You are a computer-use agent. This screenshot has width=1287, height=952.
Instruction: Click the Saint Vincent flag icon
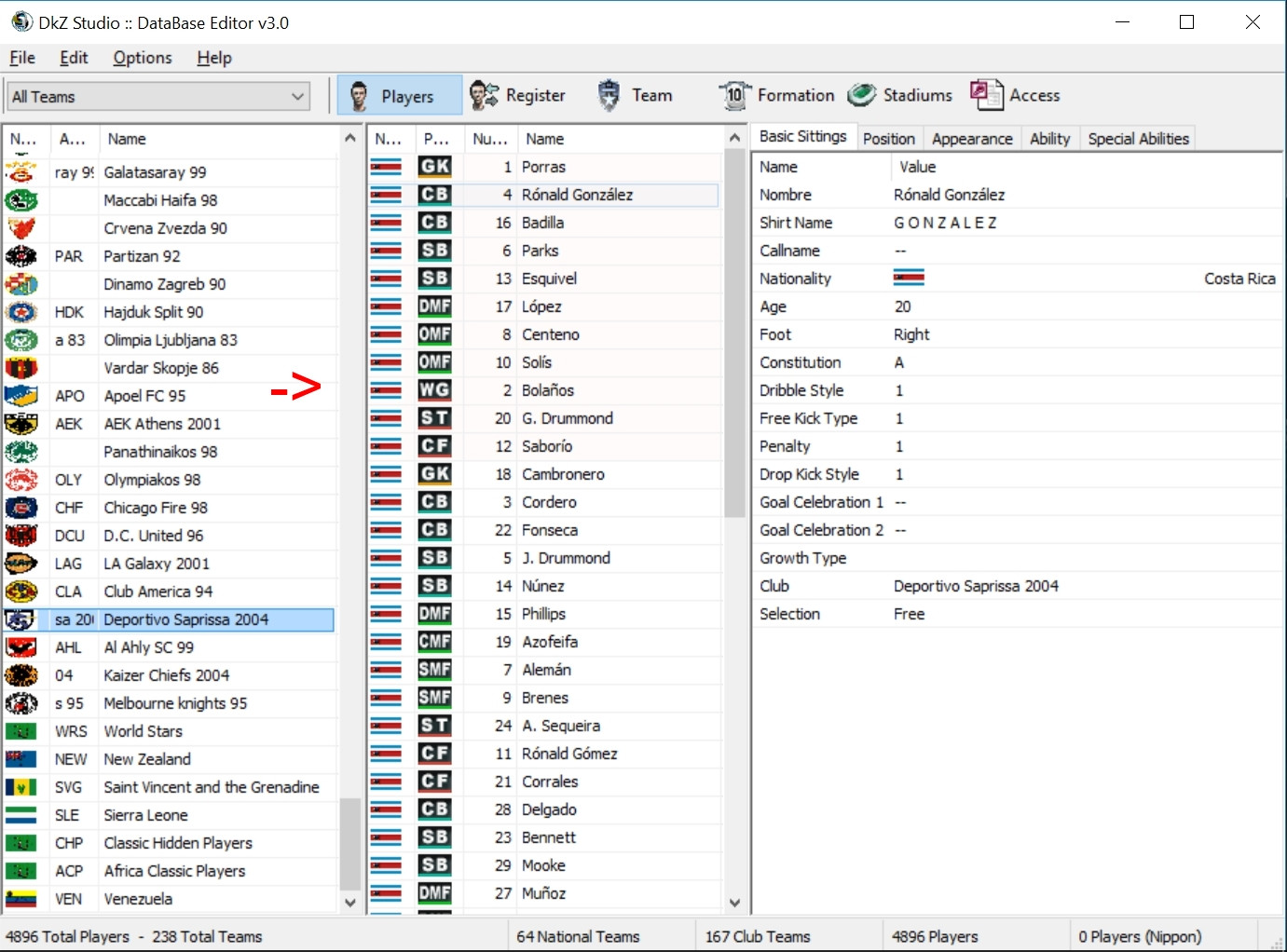(21, 787)
